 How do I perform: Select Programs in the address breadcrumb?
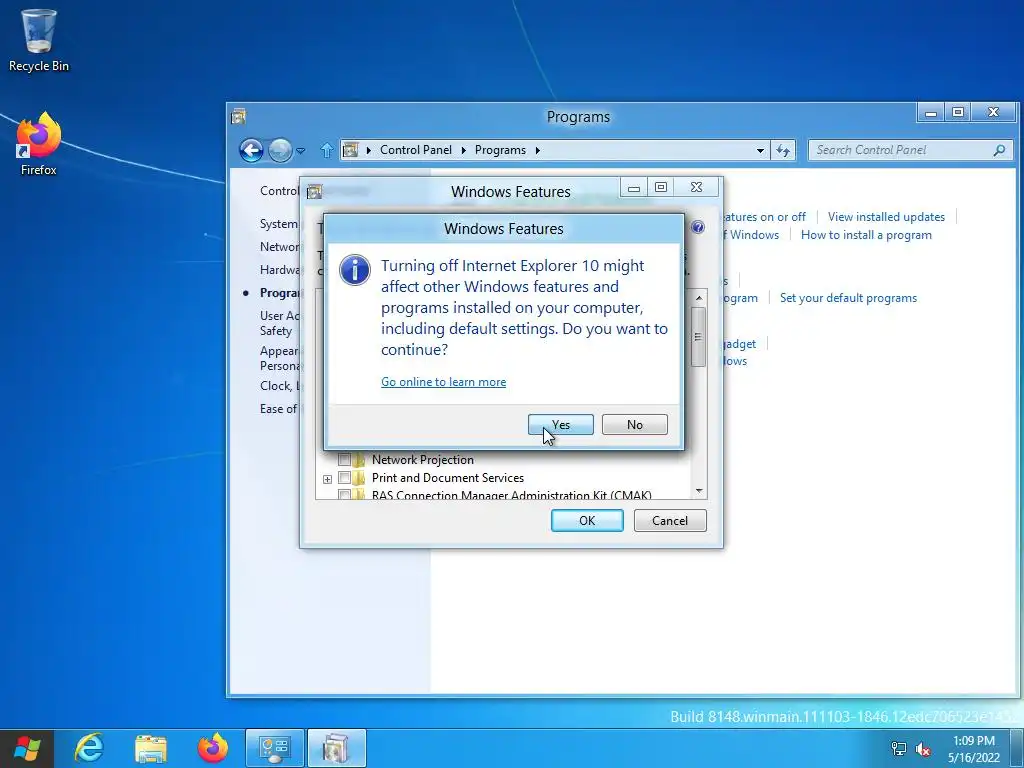[x=500, y=150]
